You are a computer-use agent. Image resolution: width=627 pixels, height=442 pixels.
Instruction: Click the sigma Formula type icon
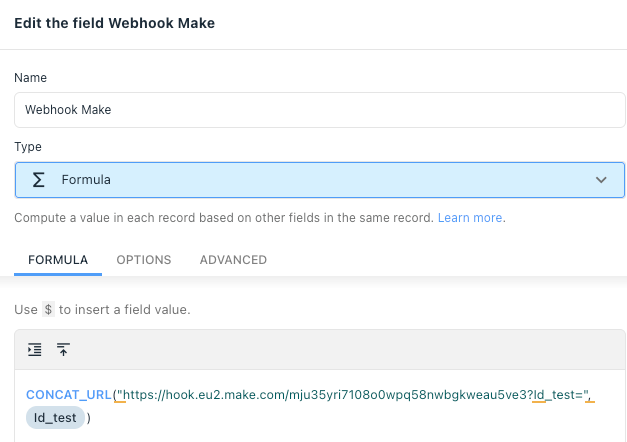click(38, 180)
